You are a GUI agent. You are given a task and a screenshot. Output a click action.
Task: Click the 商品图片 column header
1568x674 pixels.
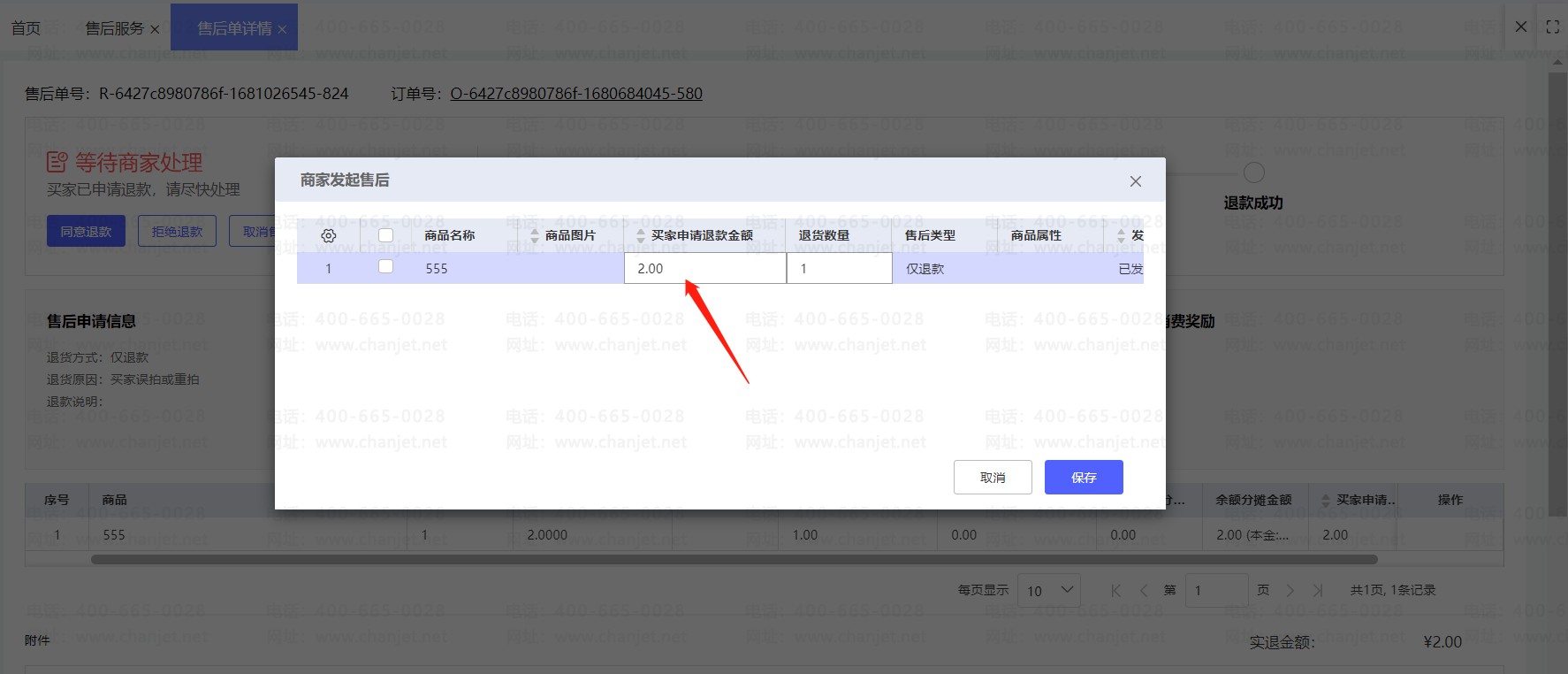pyautogui.click(x=570, y=235)
